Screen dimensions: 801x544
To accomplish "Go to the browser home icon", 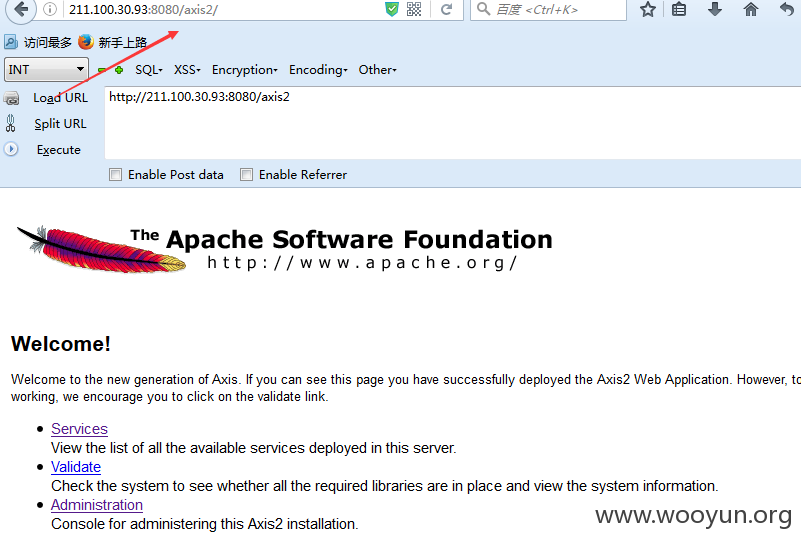I will (x=750, y=9).
